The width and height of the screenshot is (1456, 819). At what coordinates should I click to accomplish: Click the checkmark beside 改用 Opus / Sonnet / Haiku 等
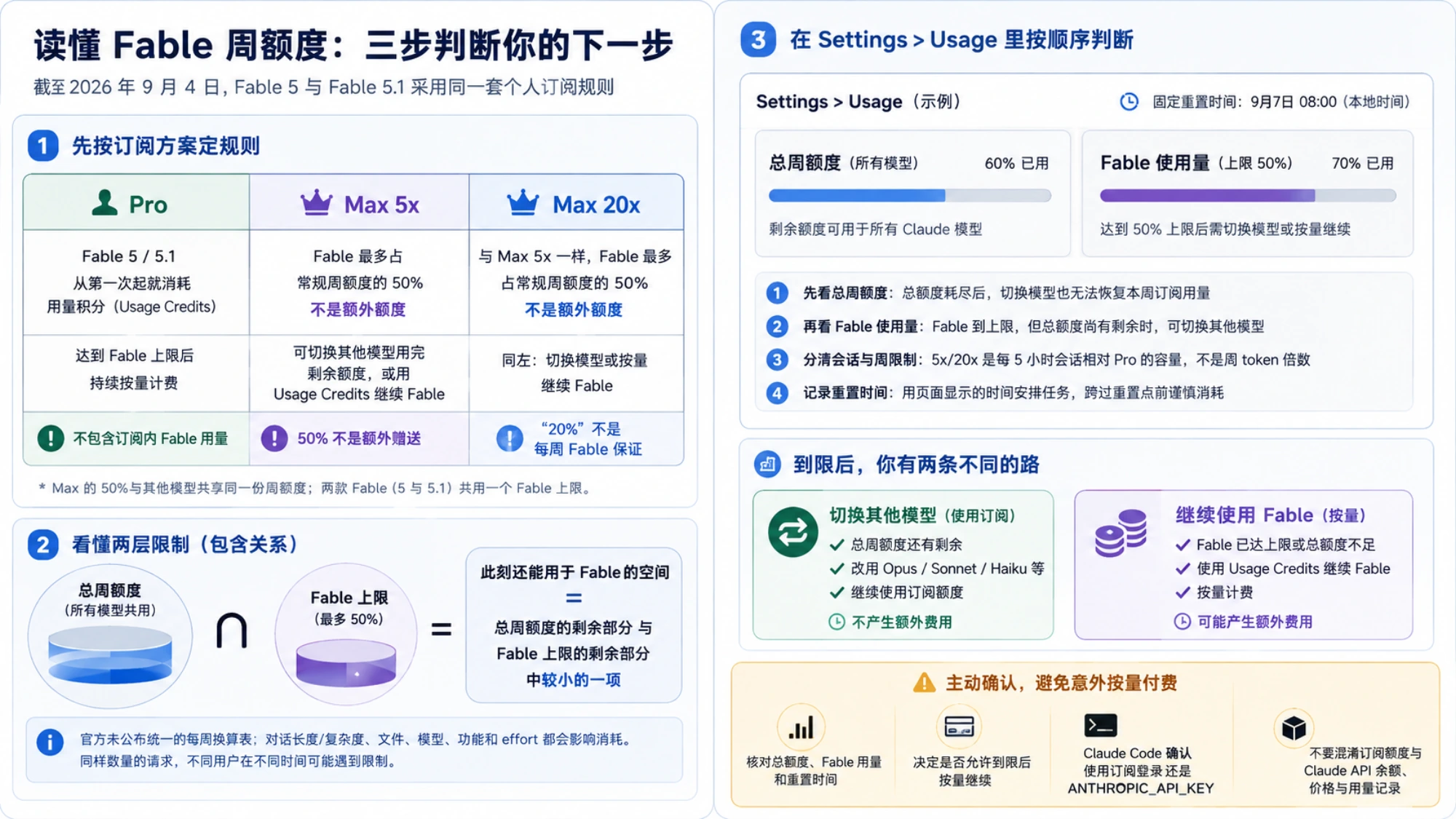pyautogui.click(x=837, y=569)
